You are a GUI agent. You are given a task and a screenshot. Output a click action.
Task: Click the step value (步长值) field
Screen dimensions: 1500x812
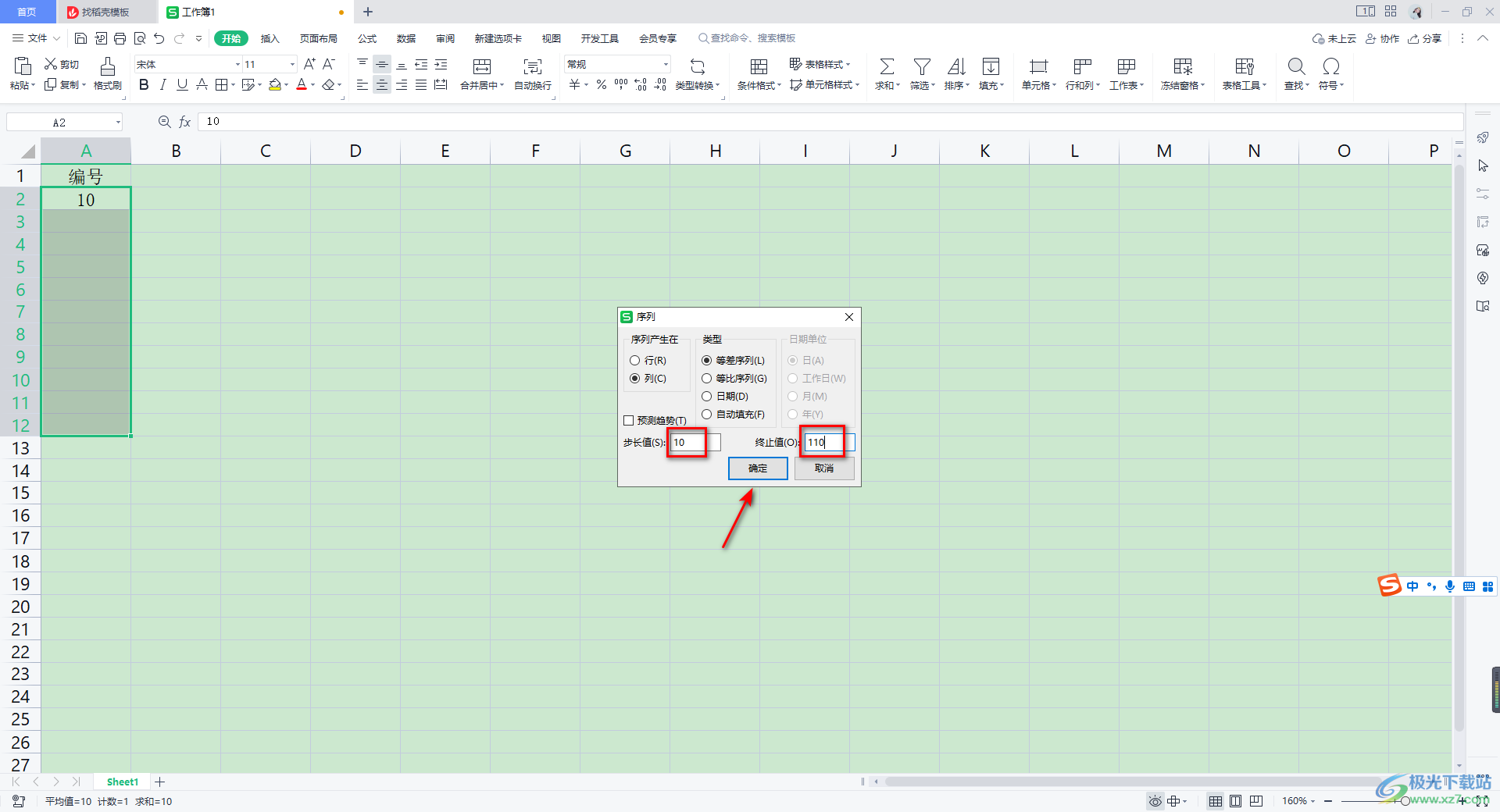[x=695, y=443]
